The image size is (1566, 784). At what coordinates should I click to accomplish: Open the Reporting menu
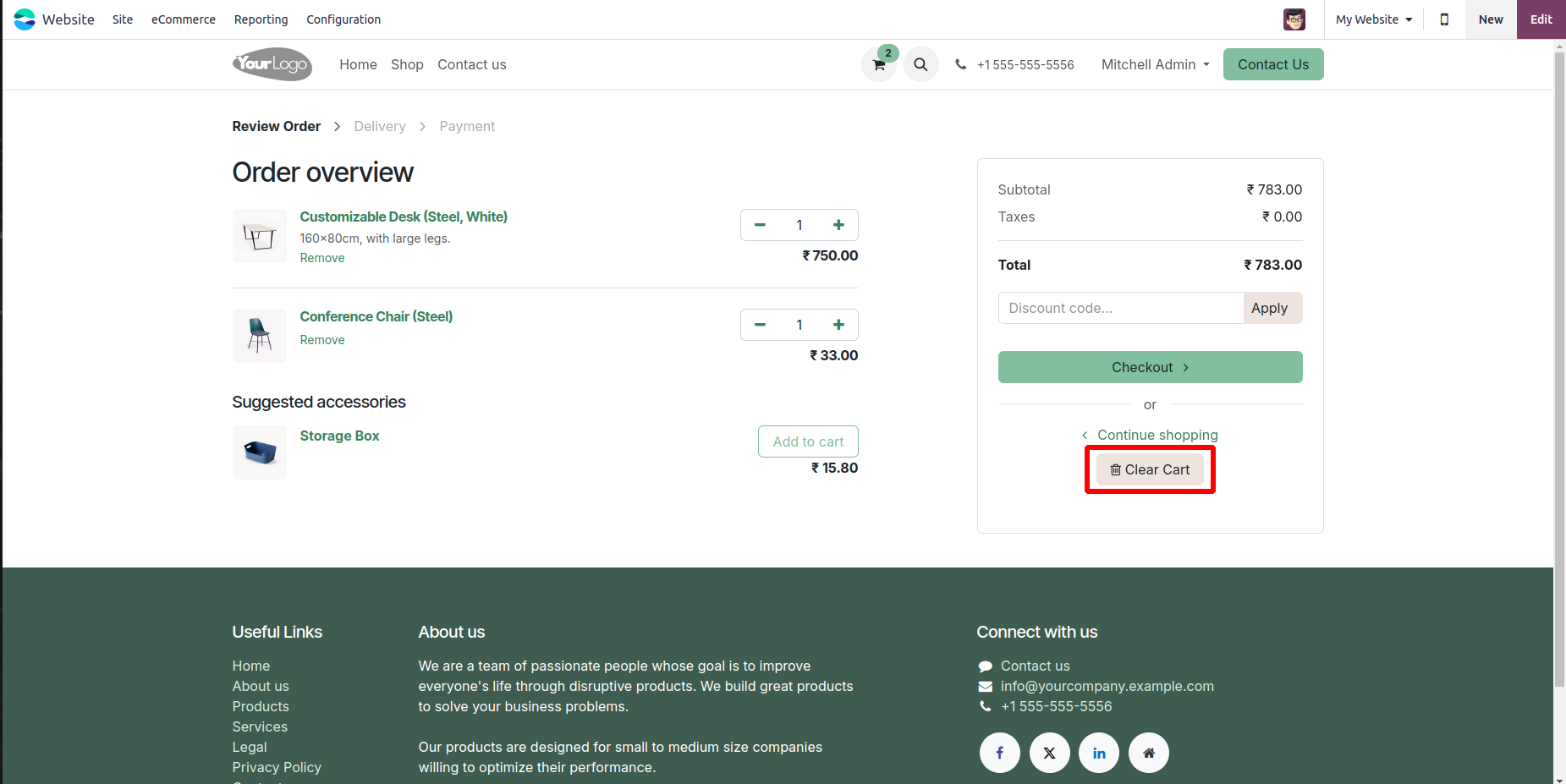261,19
